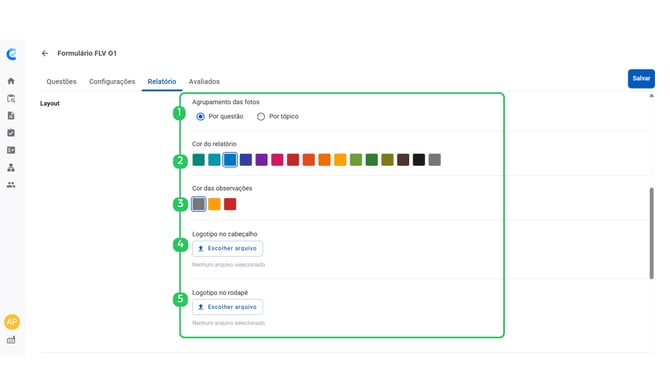
Task: Open the card list icon in the sidebar
Action: 11,150
